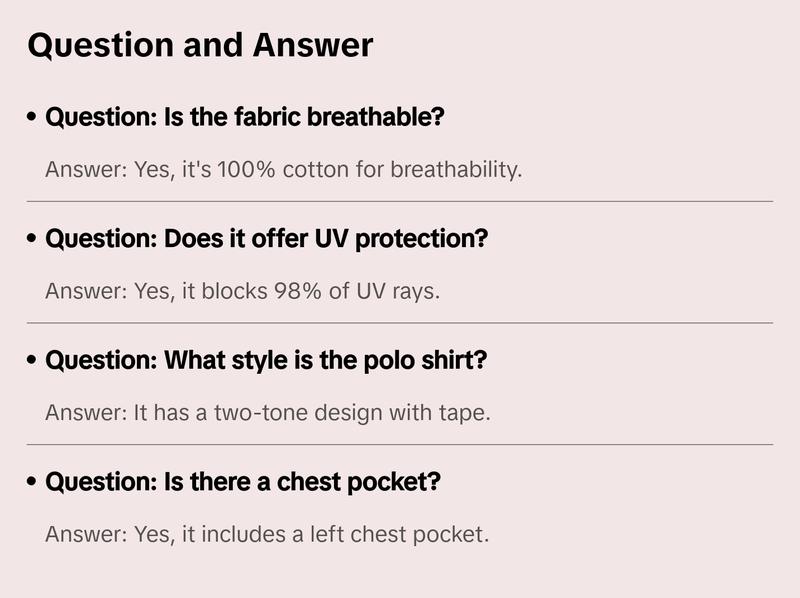This screenshot has width=800, height=598.
Task: Click the divider line below the UV rays answer
Action: point(400,323)
